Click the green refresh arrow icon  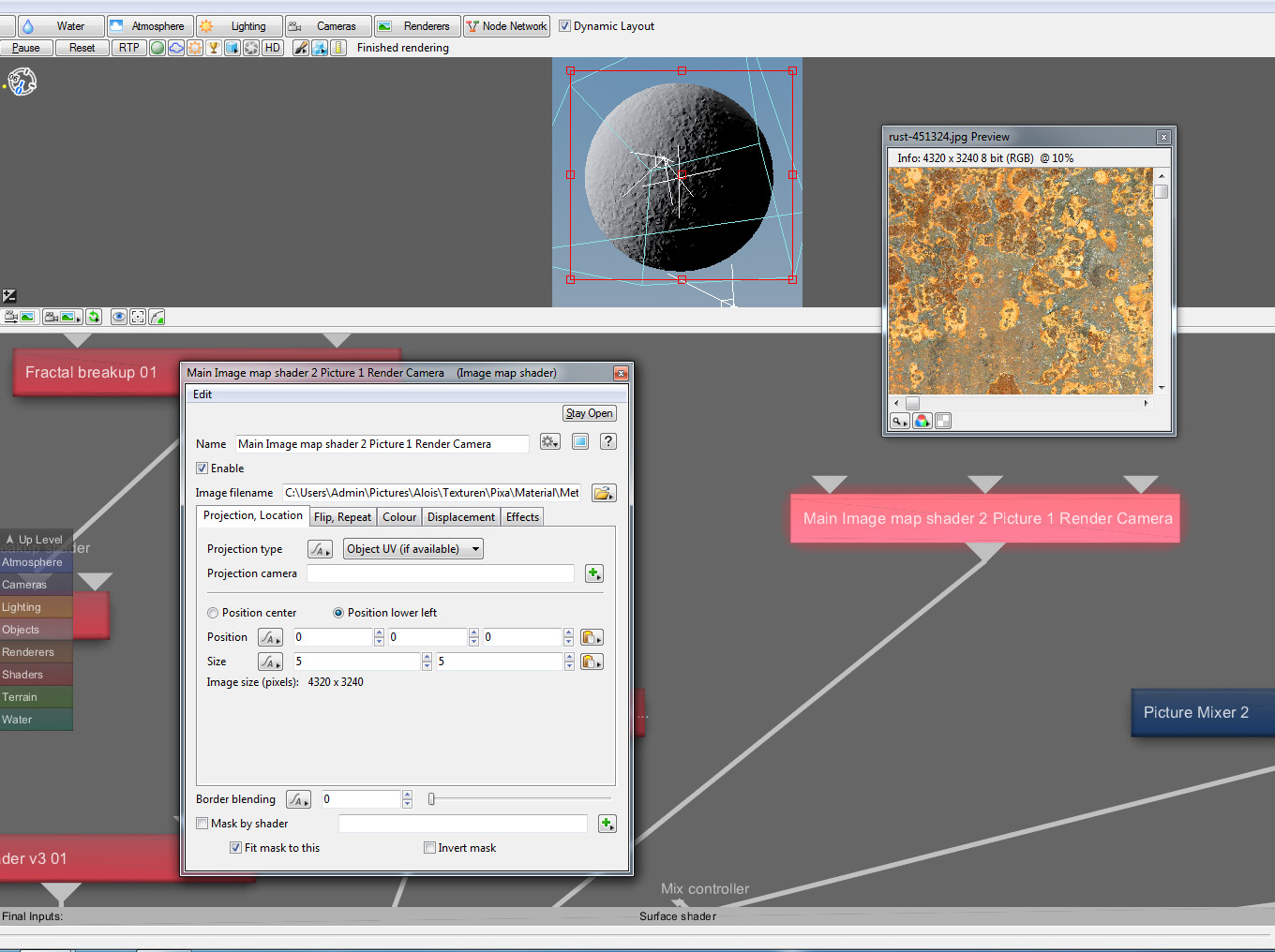(x=94, y=317)
